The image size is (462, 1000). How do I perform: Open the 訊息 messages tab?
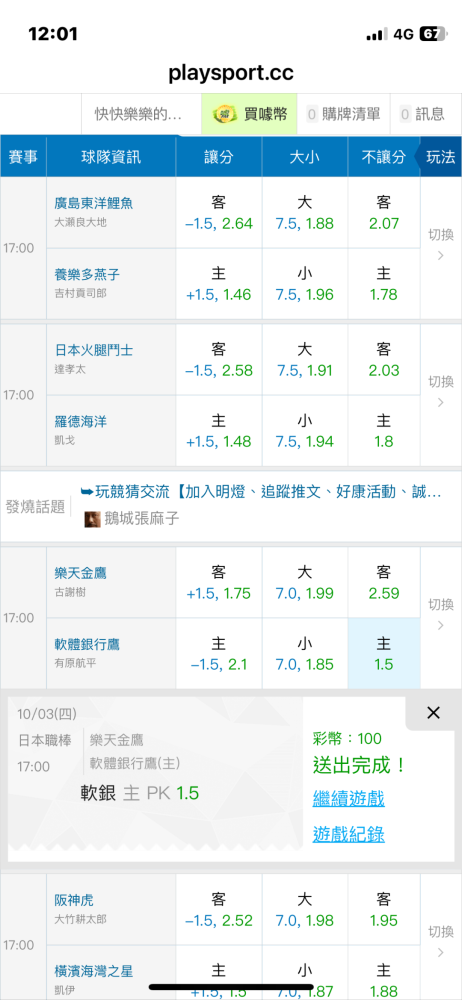pos(422,114)
